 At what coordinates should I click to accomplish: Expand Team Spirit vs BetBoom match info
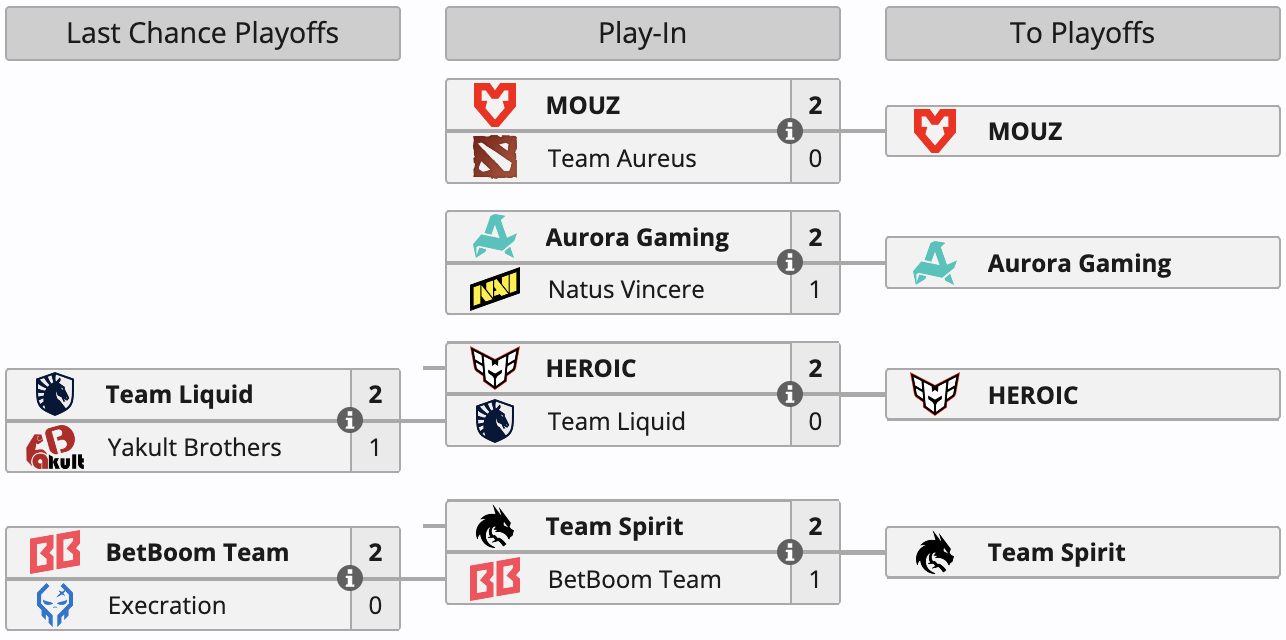click(x=790, y=553)
